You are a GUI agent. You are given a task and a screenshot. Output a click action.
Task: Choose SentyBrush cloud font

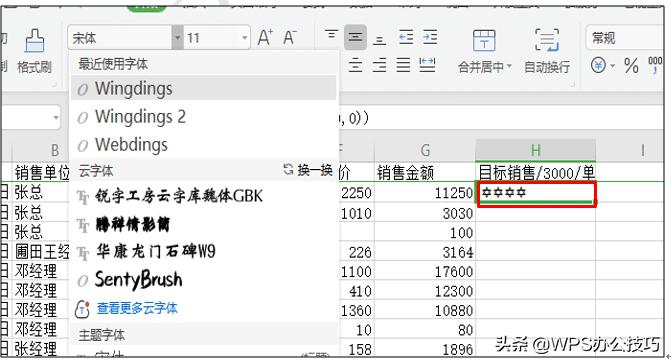[204, 280]
